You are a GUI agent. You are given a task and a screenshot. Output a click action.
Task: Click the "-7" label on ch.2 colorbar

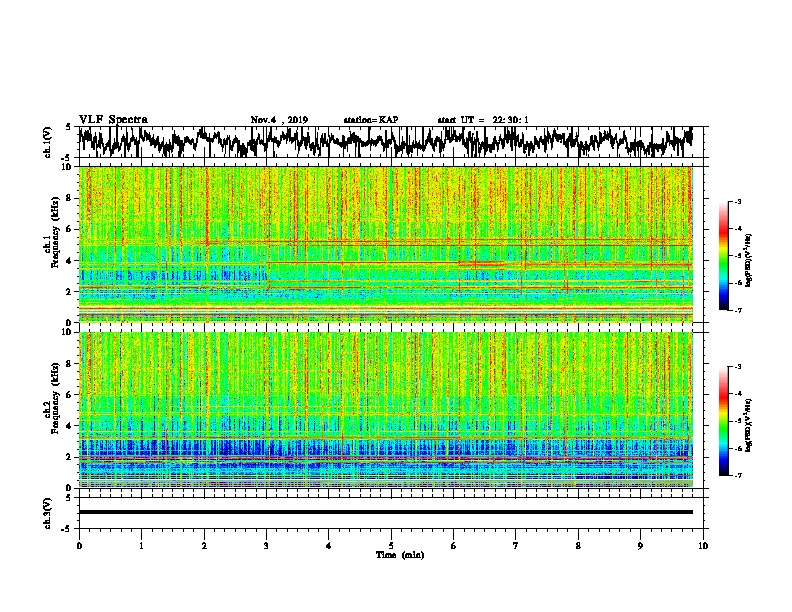click(x=737, y=475)
